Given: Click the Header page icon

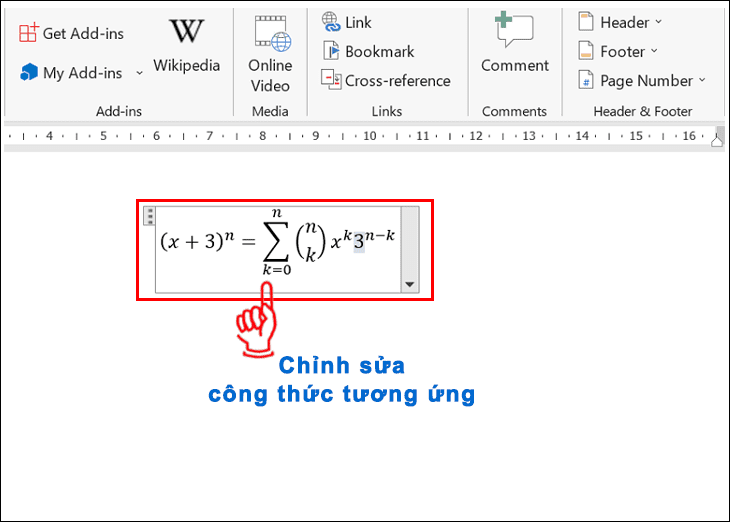Looking at the screenshot, I should (584, 22).
